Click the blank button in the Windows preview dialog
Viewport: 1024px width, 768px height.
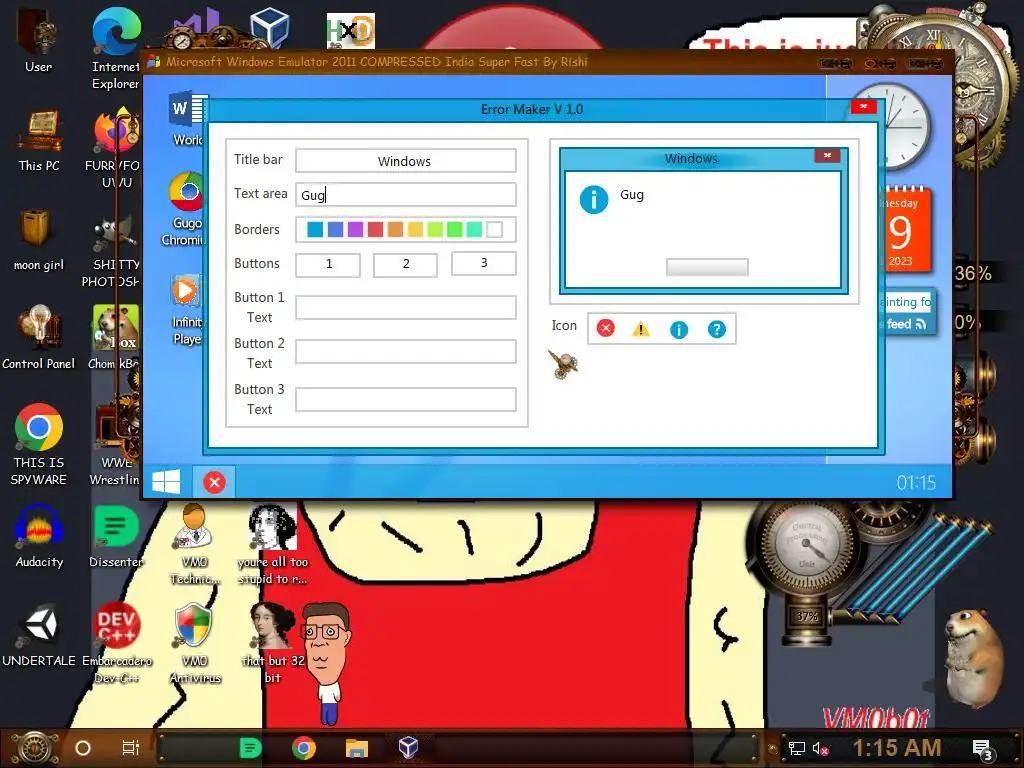click(707, 266)
